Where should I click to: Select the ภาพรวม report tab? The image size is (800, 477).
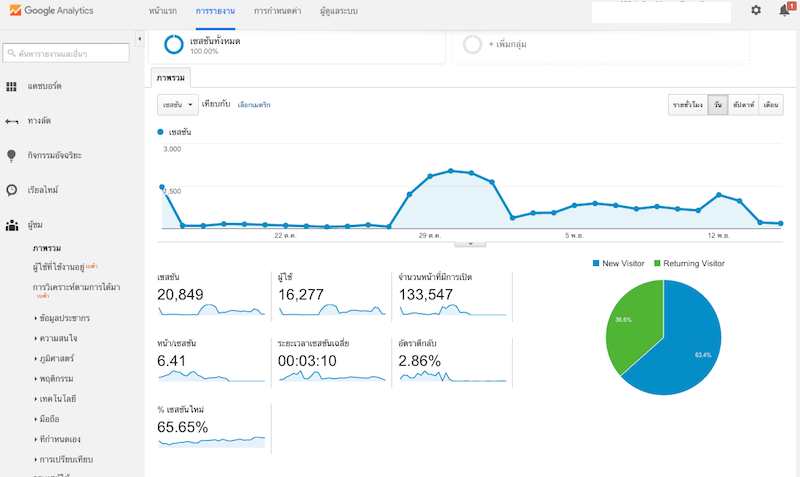[x=171, y=78]
